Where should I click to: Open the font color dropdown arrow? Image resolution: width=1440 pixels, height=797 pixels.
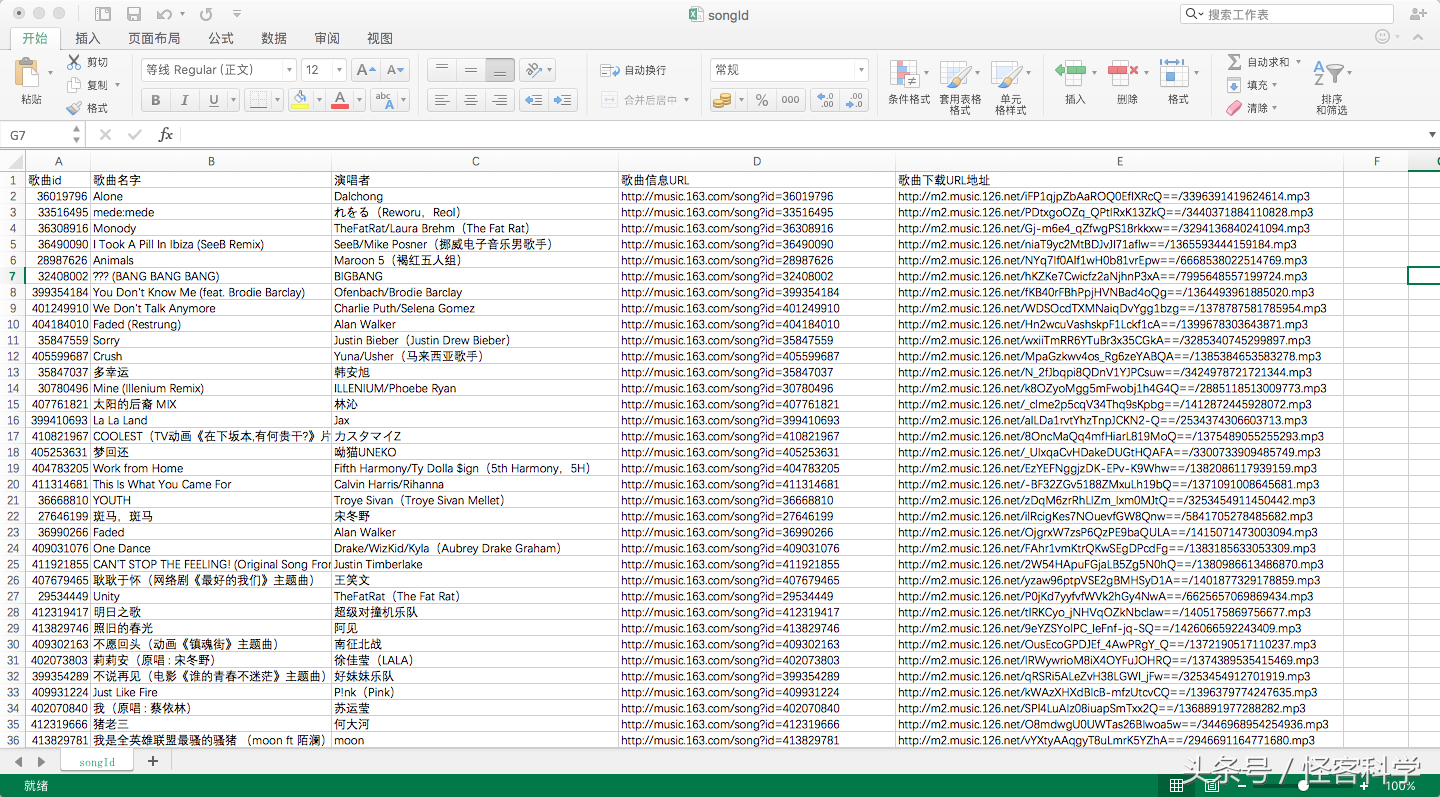358,100
